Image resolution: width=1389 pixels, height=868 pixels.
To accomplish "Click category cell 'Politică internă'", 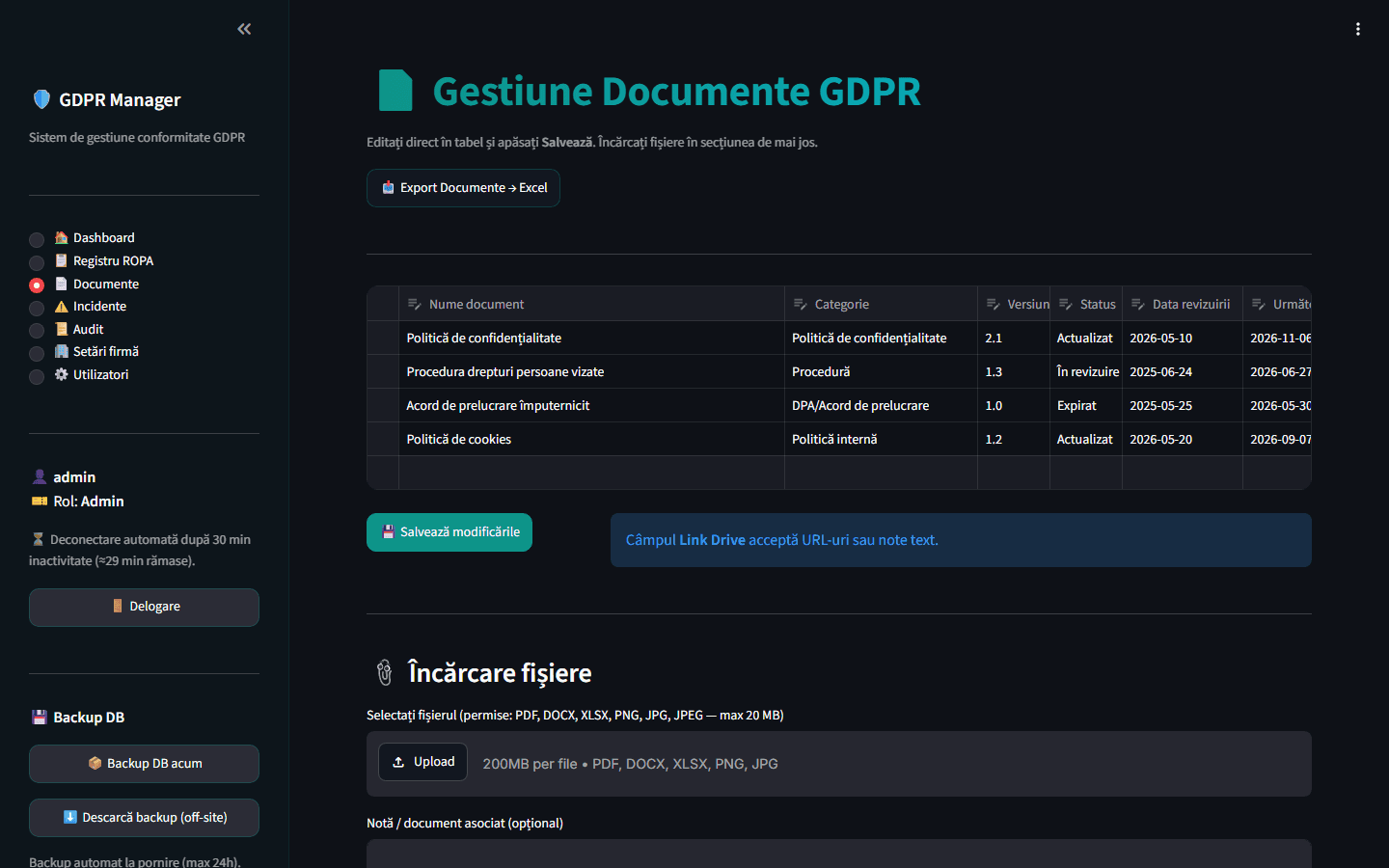I will pos(881,439).
